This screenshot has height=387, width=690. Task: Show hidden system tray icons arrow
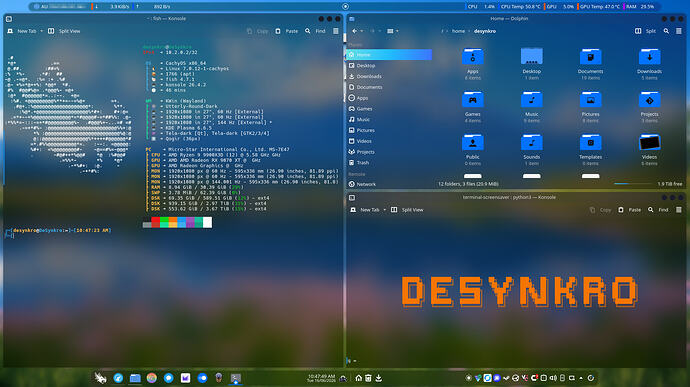pyautogui.click(x=581, y=378)
